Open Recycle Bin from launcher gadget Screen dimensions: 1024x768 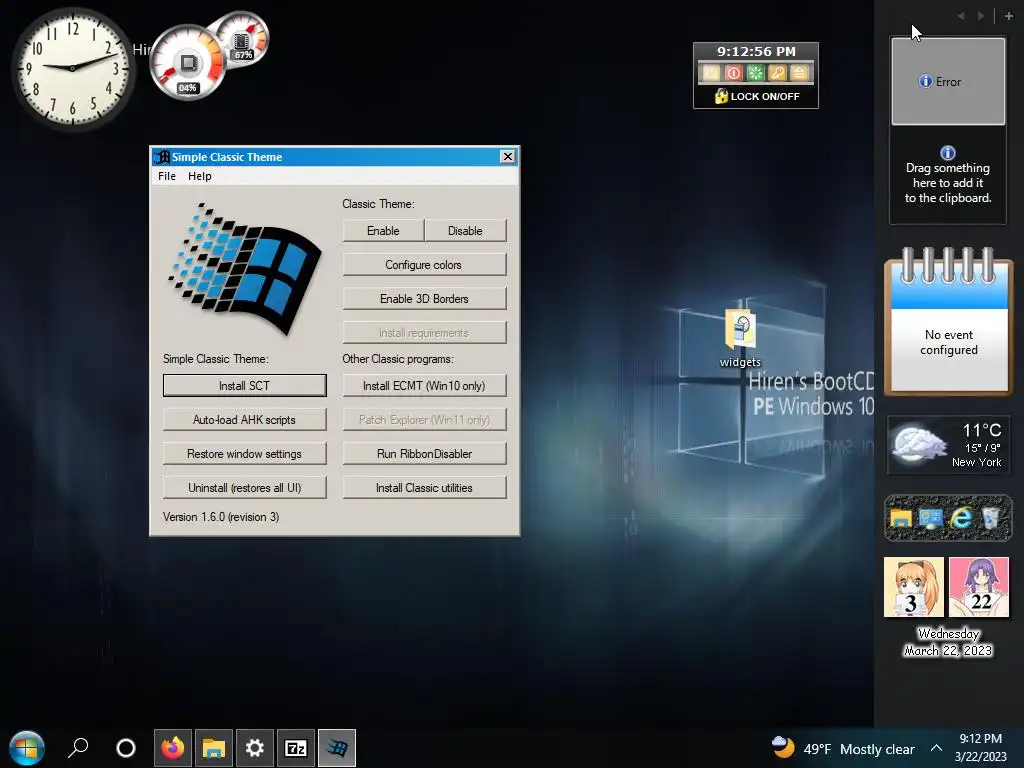pyautogui.click(x=991, y=519)
